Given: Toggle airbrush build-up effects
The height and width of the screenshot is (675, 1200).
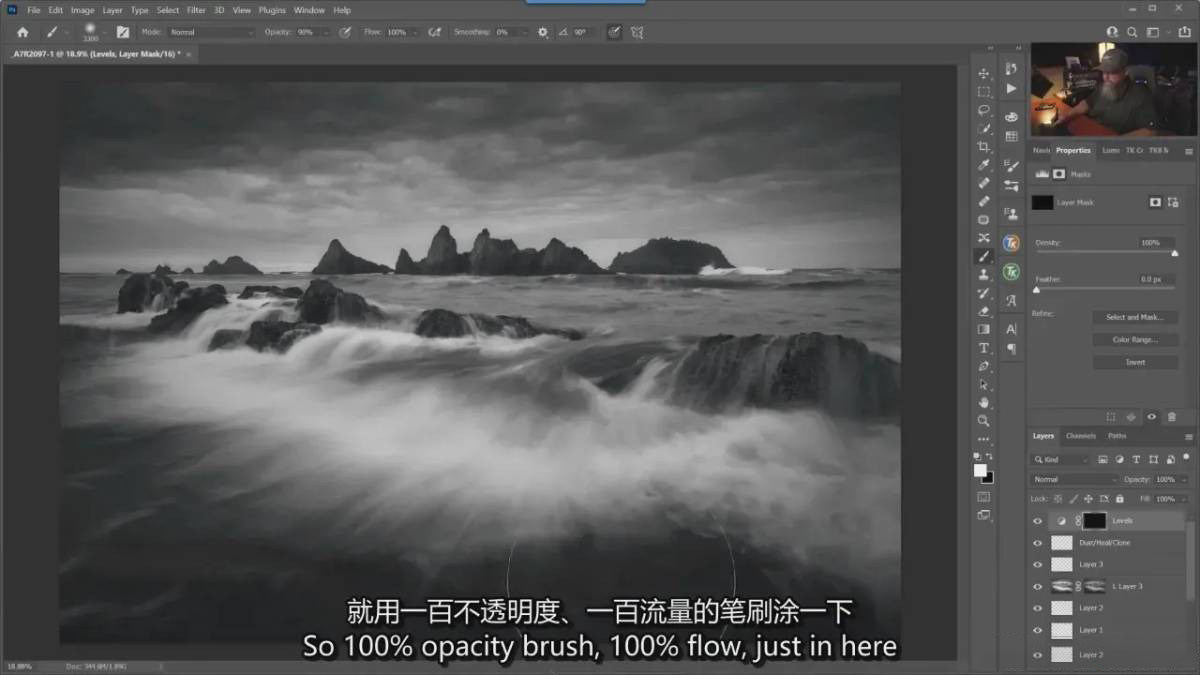Looking at the screenshot, I should (x=435, y=32).
